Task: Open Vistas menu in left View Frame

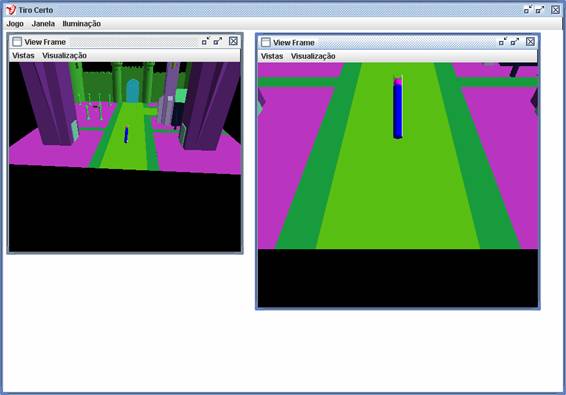Action: [x=23, y=56]
